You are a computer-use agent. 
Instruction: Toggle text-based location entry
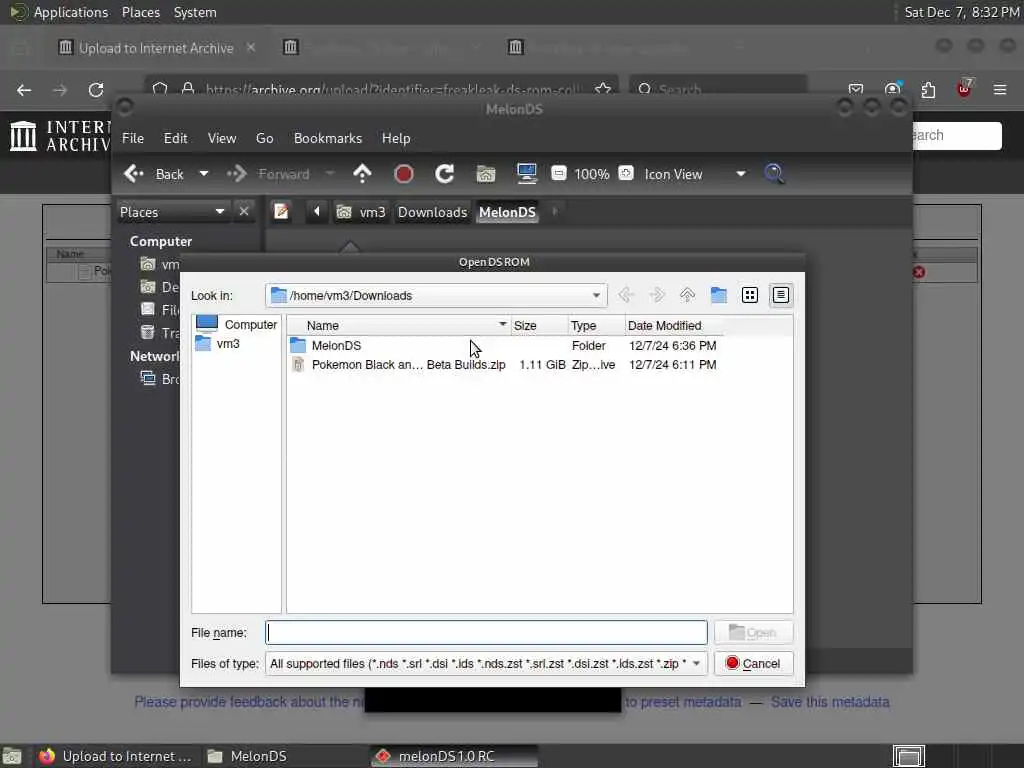281,212
